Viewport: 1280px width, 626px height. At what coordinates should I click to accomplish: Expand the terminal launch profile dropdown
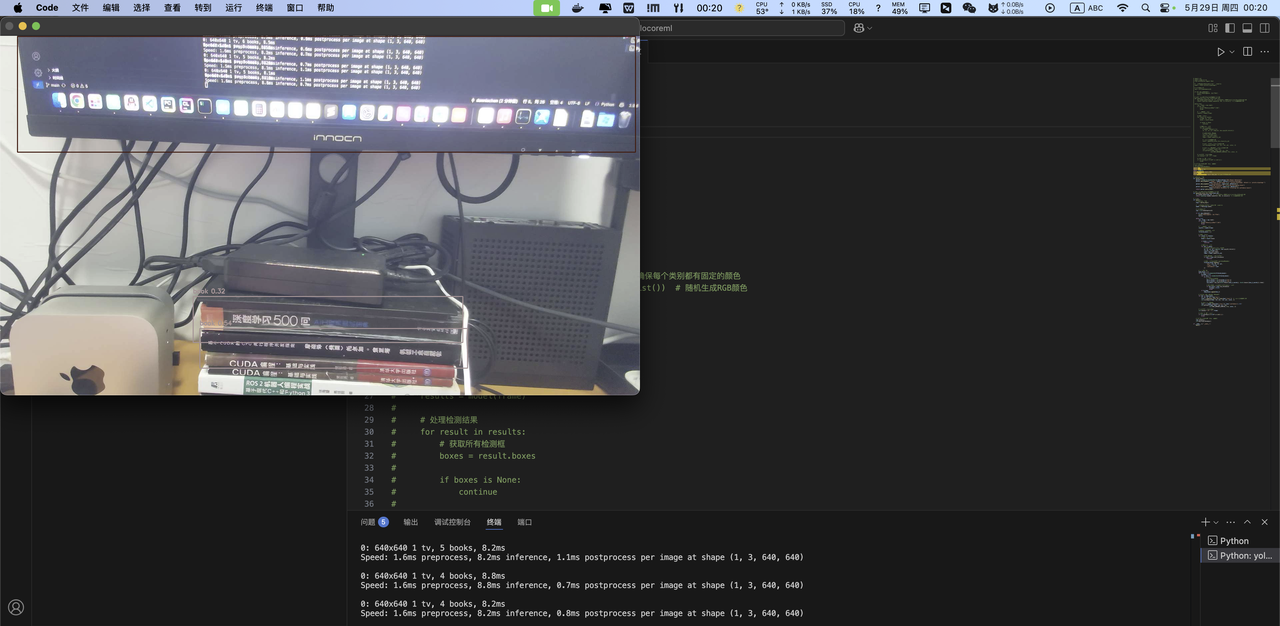1216,522
